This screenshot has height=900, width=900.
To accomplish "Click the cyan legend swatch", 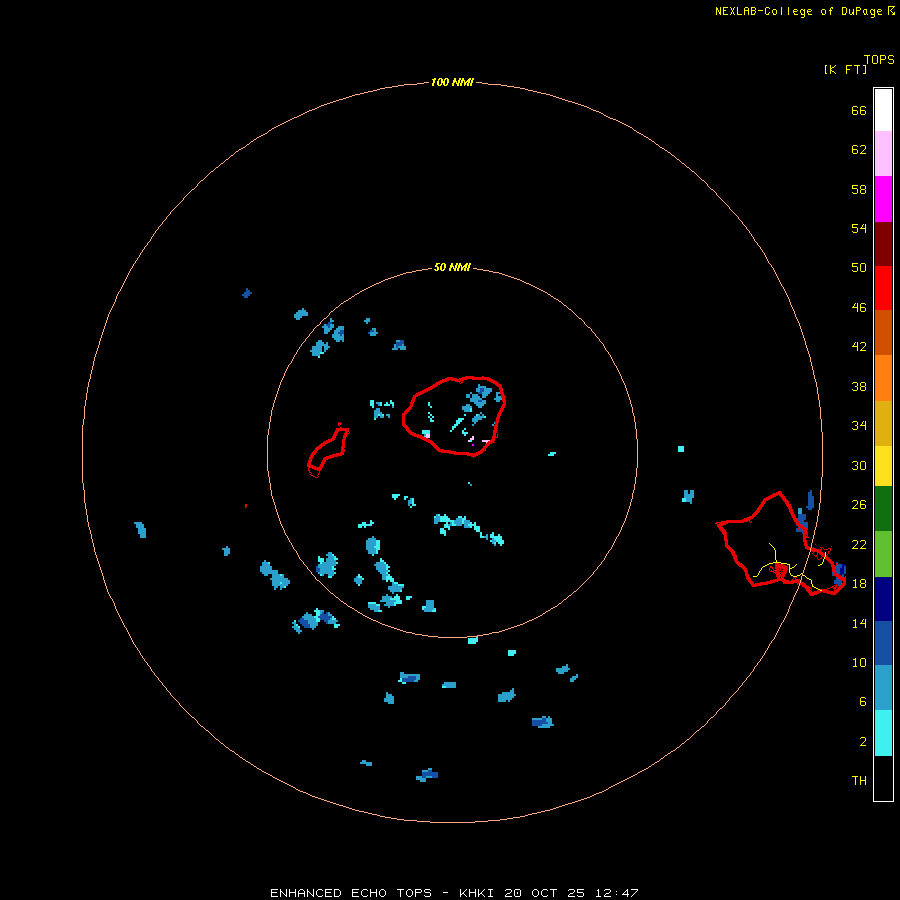I will click(x=883, y=733).
